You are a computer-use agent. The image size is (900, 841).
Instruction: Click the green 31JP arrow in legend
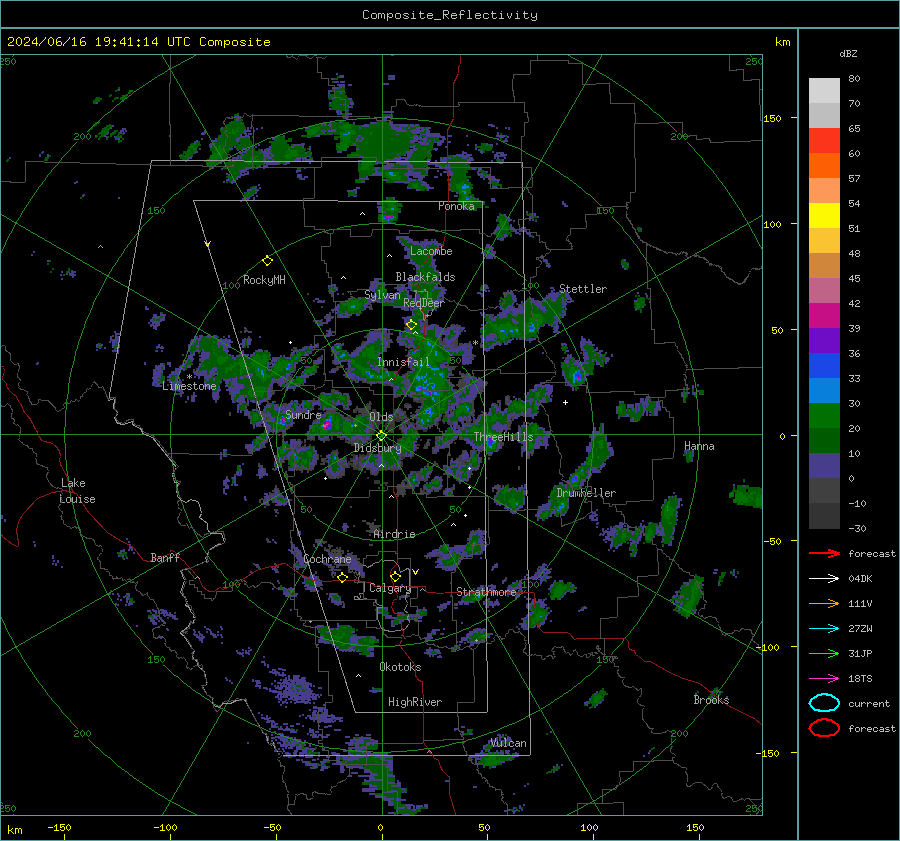824,653
